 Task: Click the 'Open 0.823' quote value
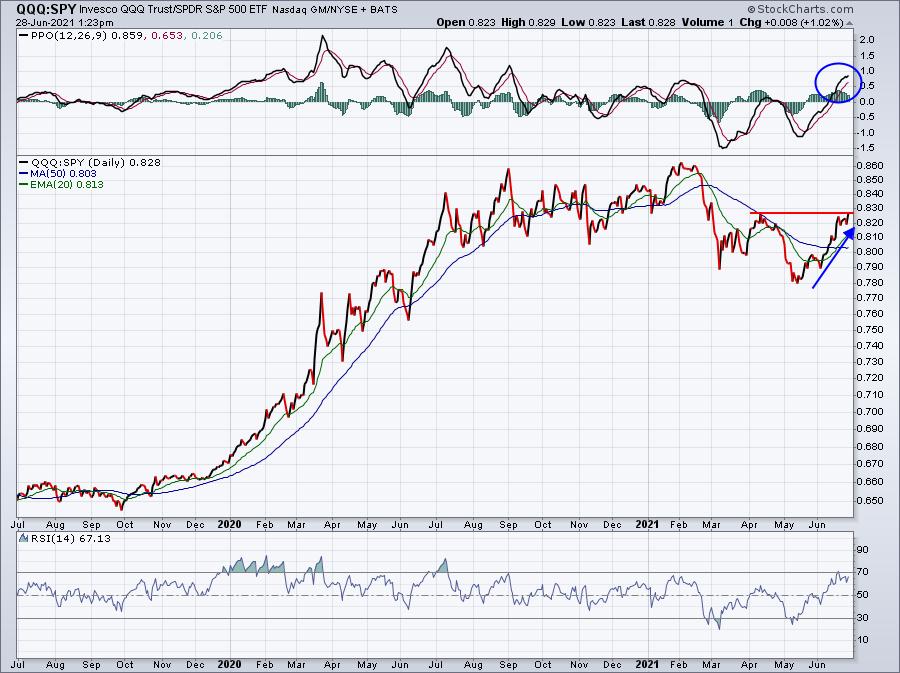coord(465,22)
